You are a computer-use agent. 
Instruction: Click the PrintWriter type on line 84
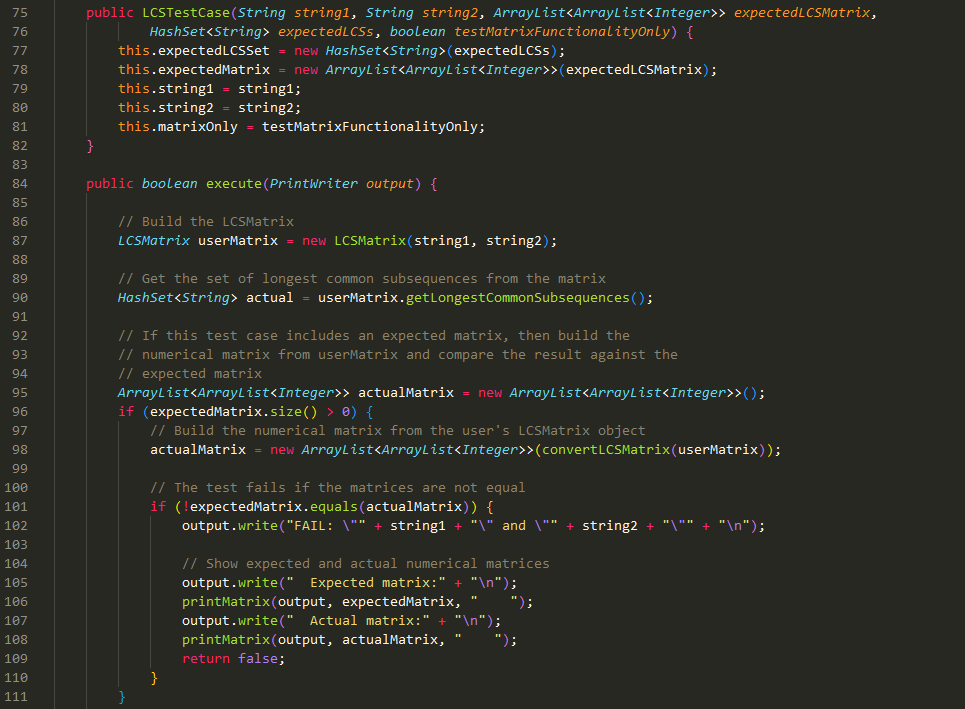click(x=314, y=183)
